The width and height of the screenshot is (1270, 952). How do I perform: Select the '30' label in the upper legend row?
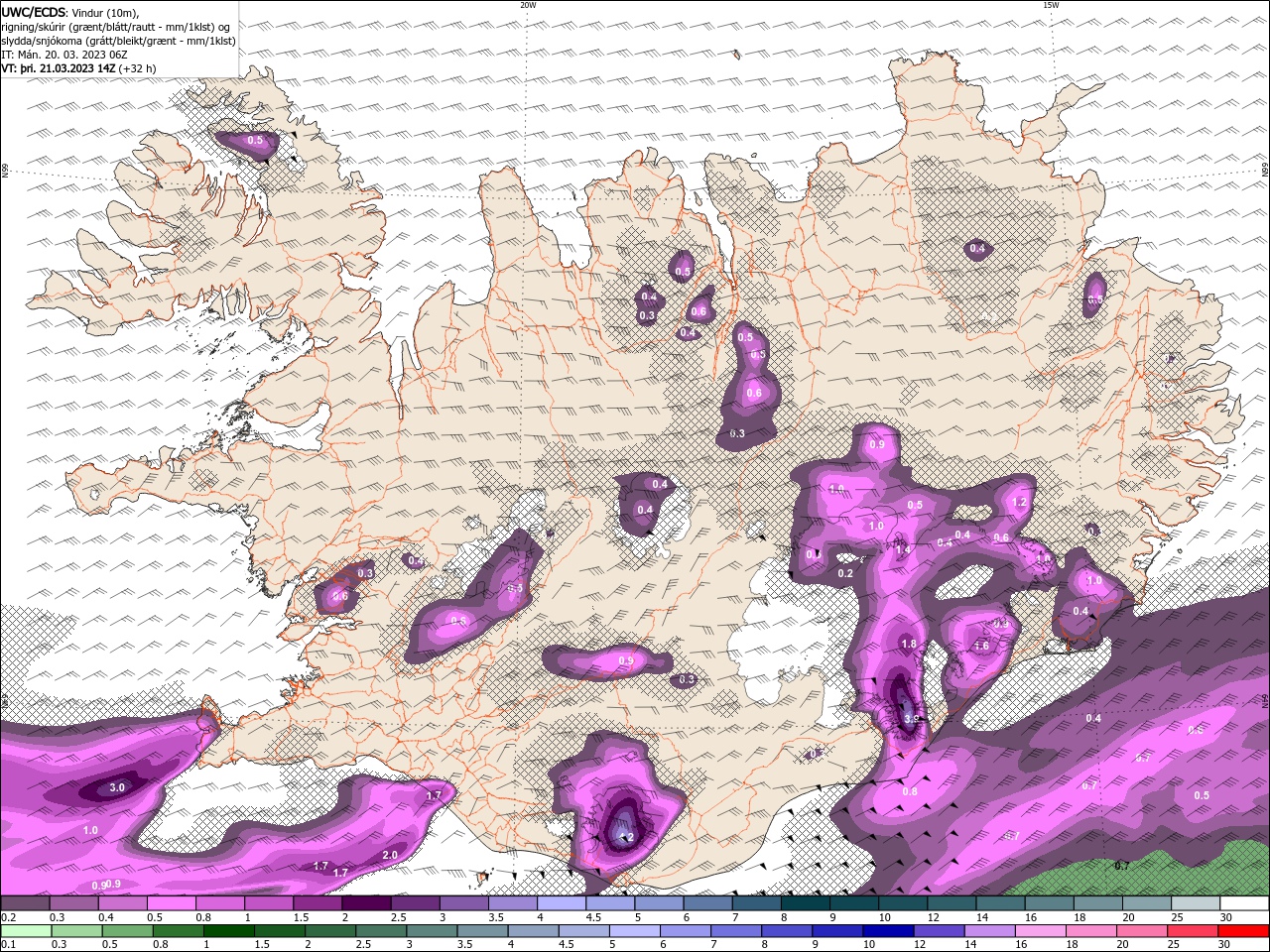[1224, 918]
